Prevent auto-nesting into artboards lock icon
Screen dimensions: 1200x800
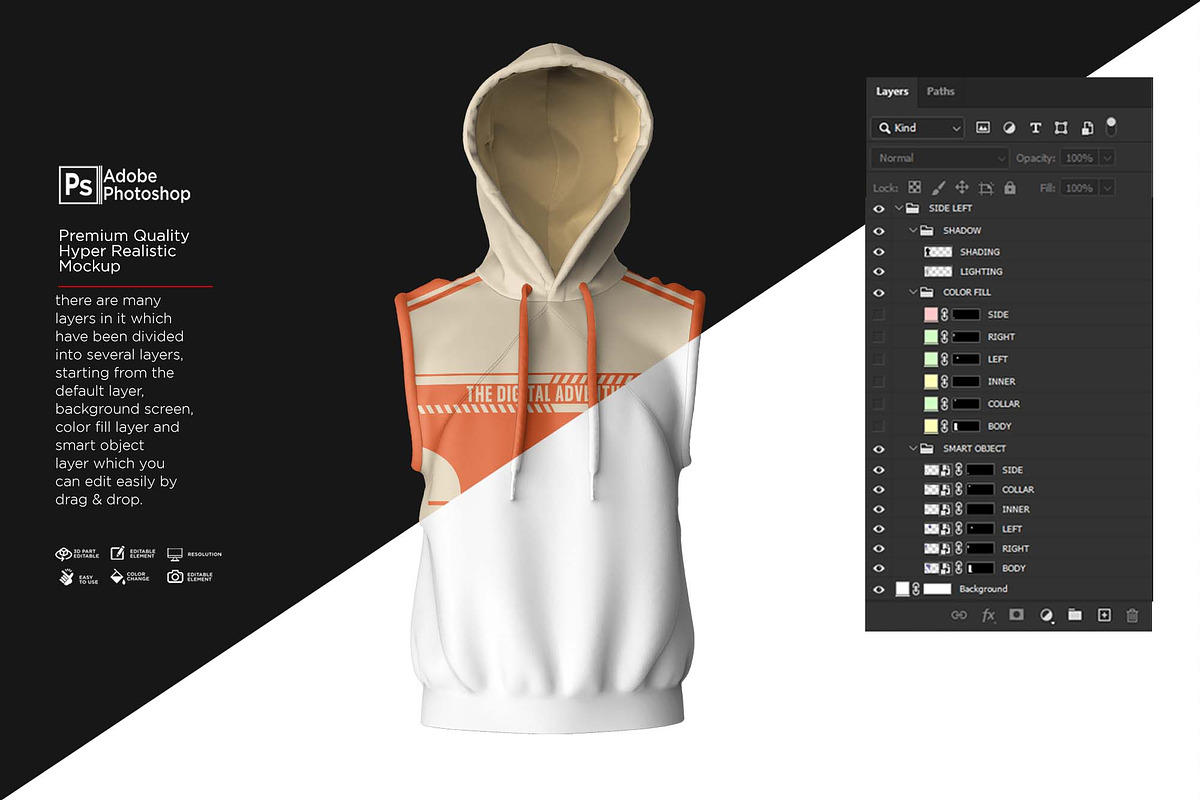pos(986,187)
